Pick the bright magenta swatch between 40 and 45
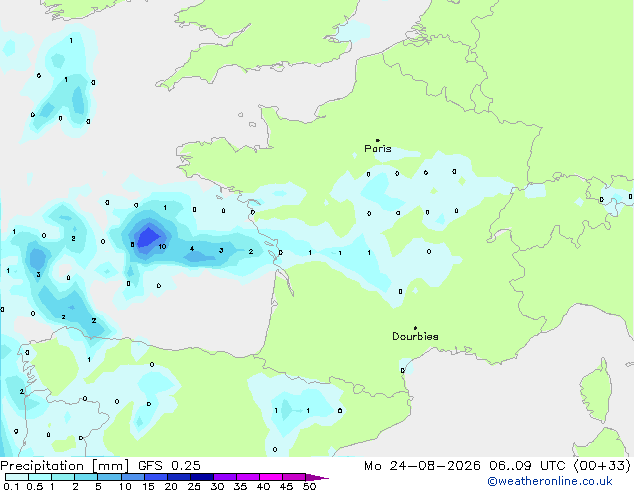 point(271,477)
